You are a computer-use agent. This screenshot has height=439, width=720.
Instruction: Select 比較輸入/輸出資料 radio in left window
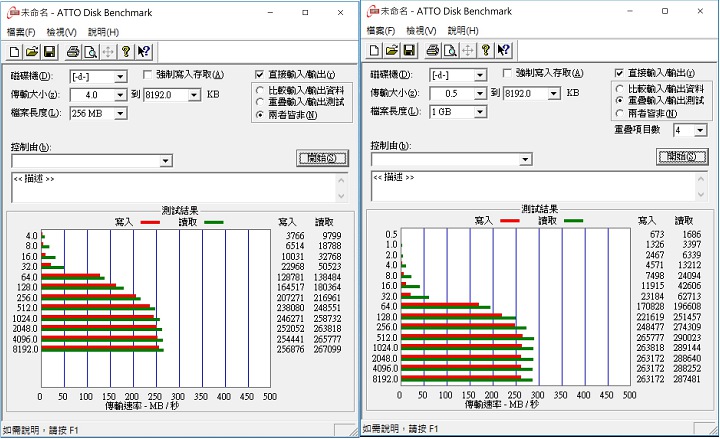(x=260, y=90)
